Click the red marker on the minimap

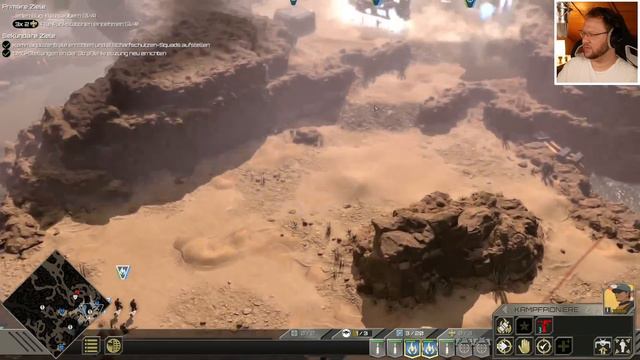(76, 293)
